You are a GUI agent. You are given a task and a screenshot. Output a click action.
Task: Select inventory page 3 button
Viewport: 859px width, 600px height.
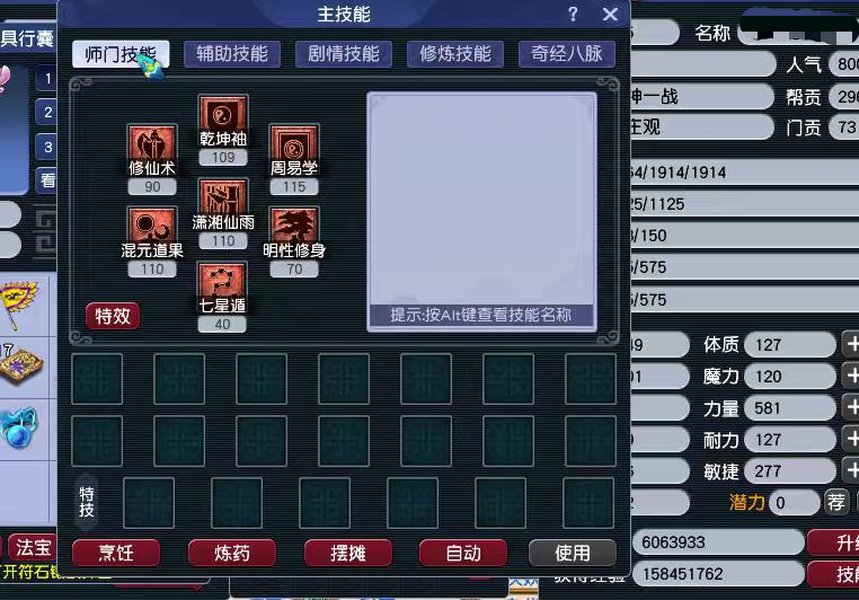click(47, 147)
